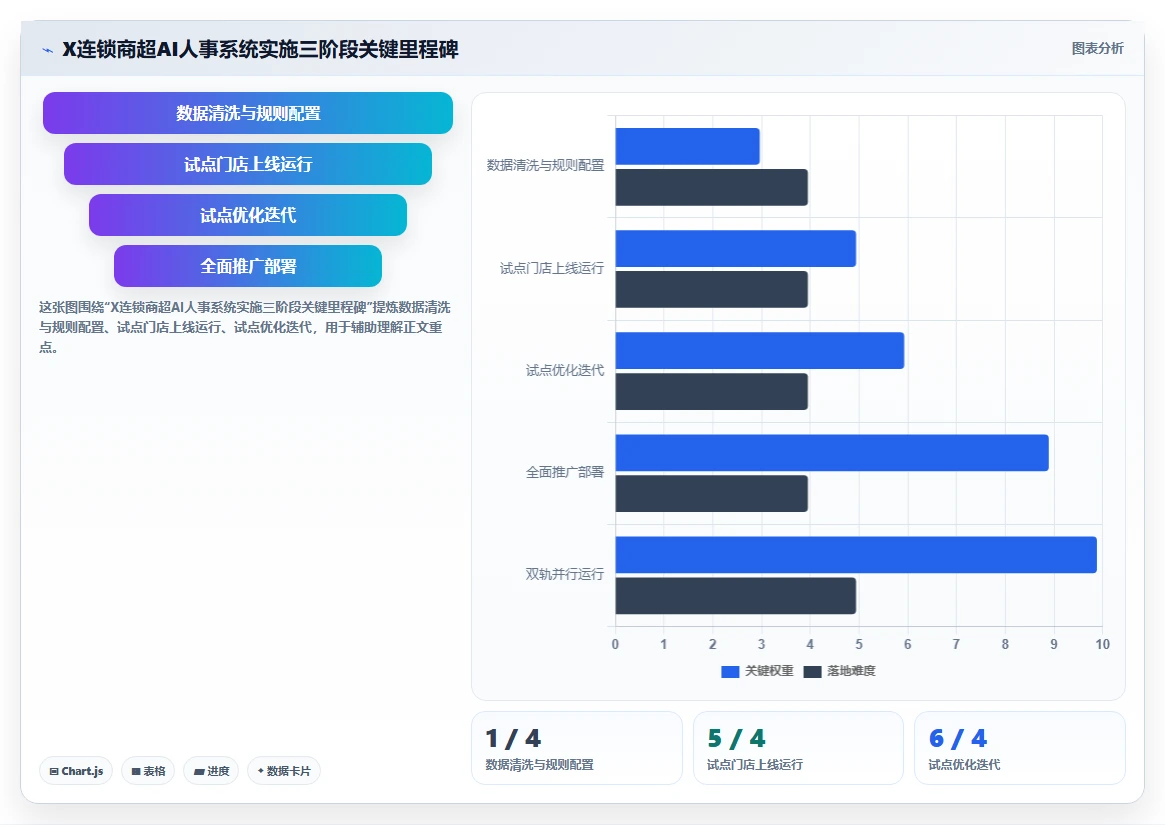Image resolution: width=1165 pixels, height=825 pixels.
Task: Click the 落地难度 legend label
Action: [x=851, y=671]
